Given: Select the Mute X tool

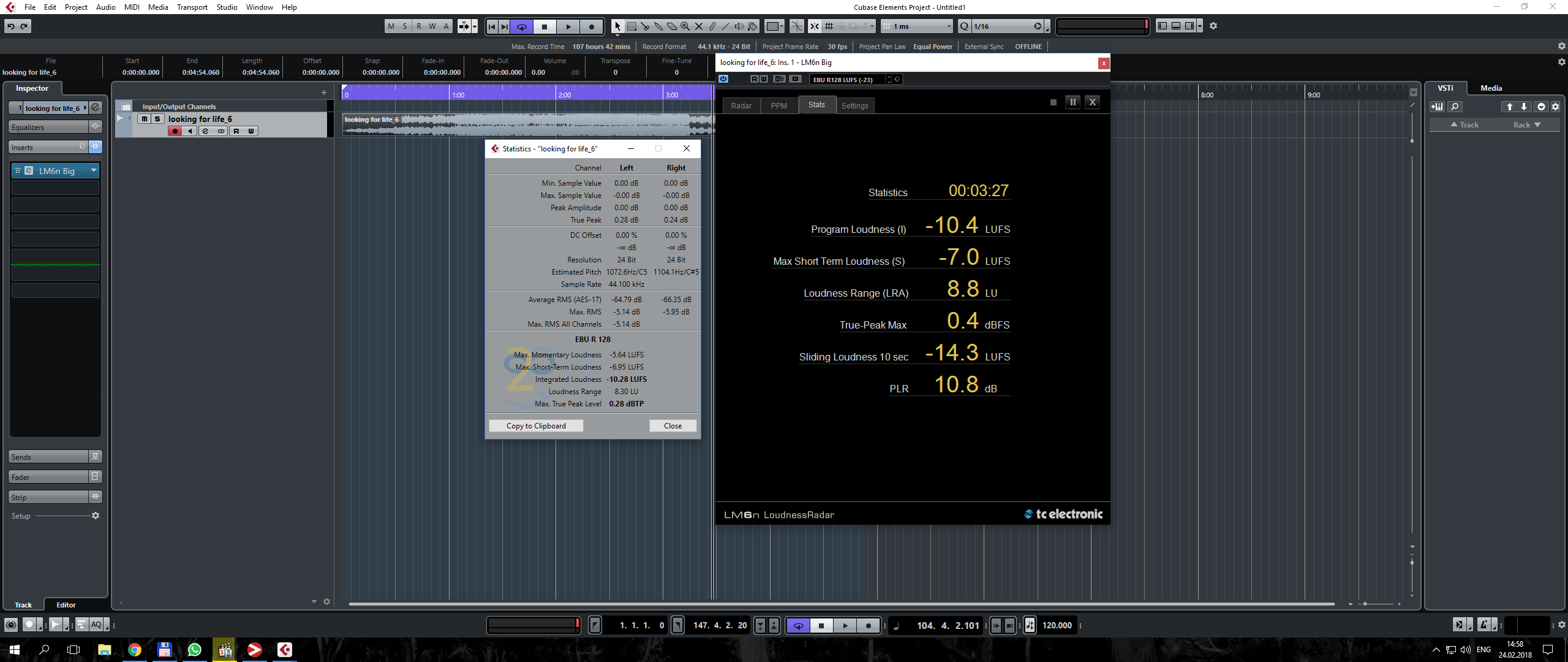Looking at the screenshot, I should (699, 26).
